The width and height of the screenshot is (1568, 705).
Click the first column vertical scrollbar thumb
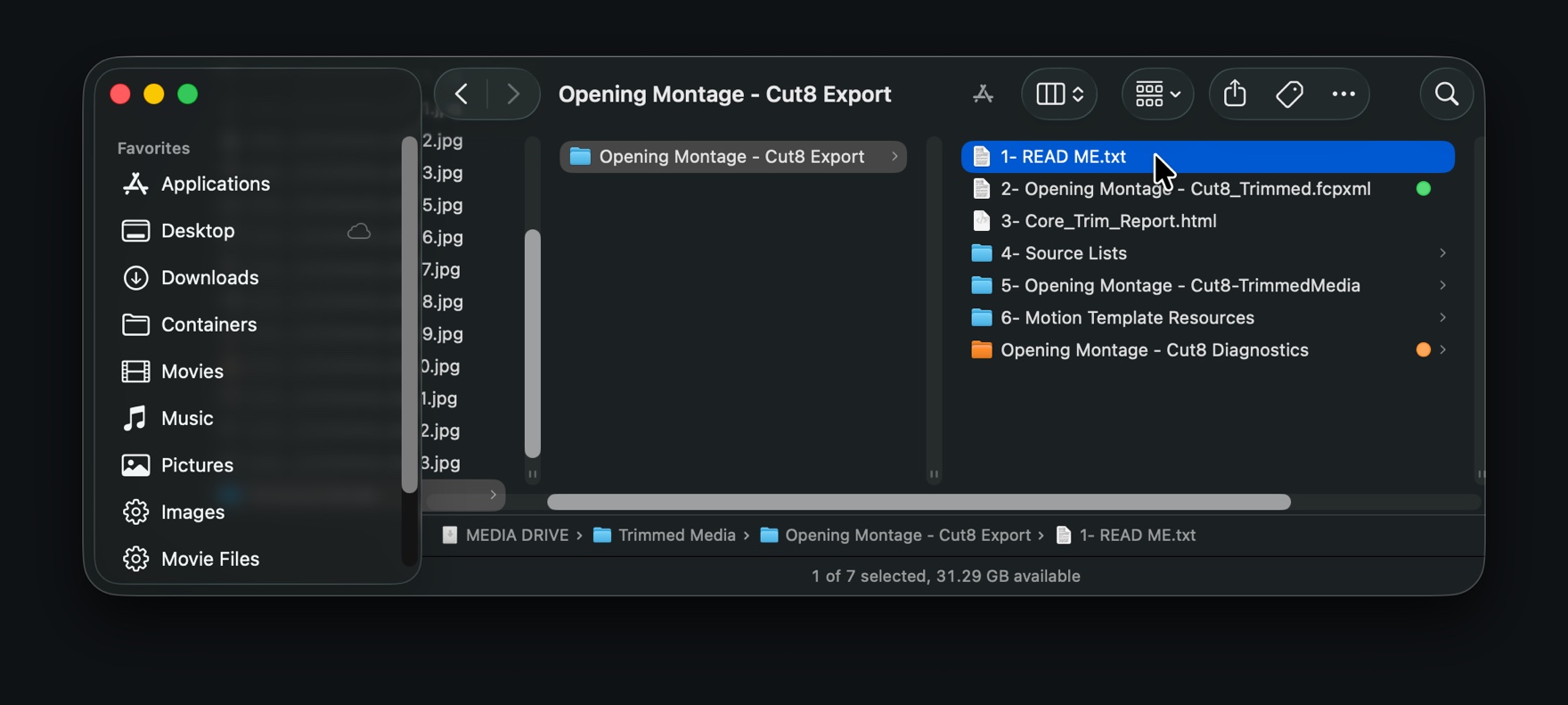coord(533,344)
